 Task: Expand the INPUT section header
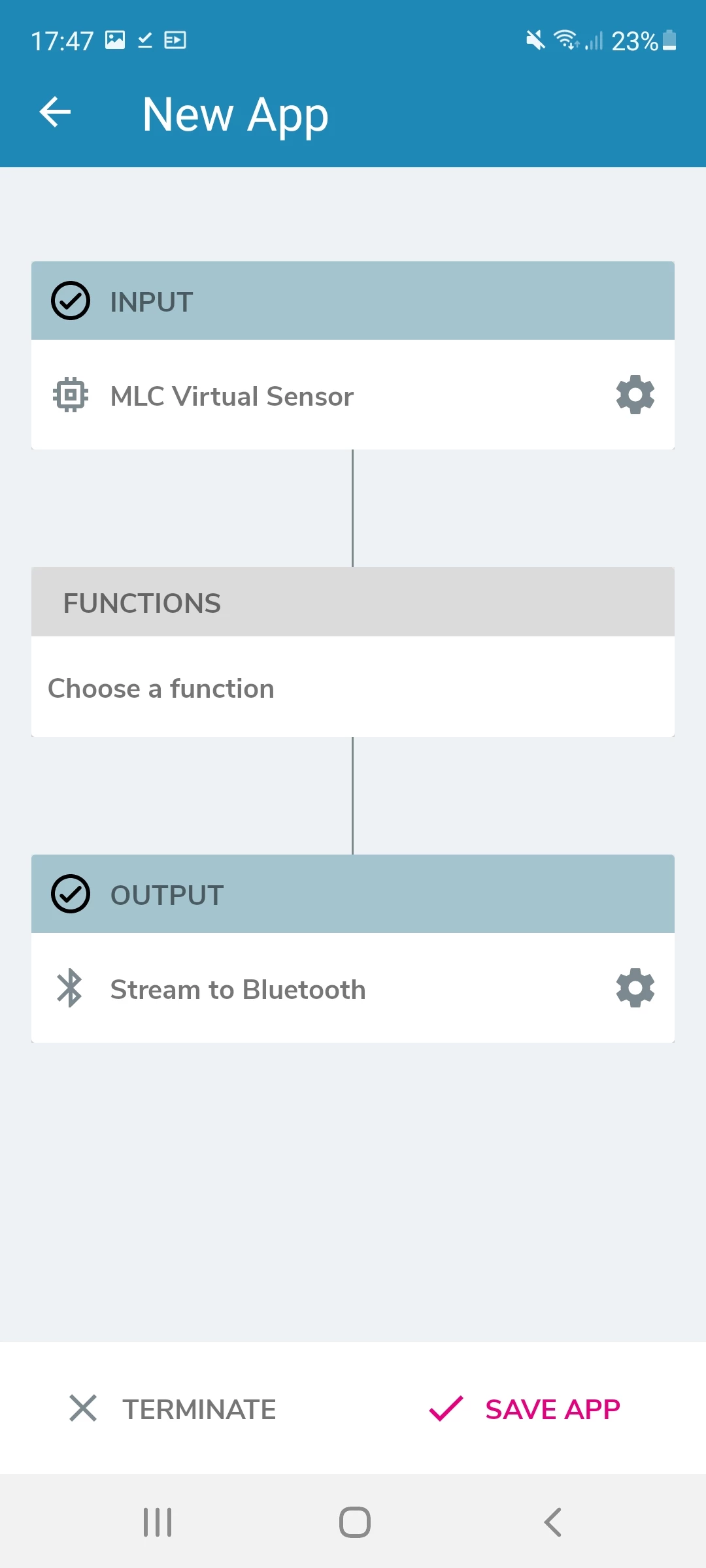point(353,301)
